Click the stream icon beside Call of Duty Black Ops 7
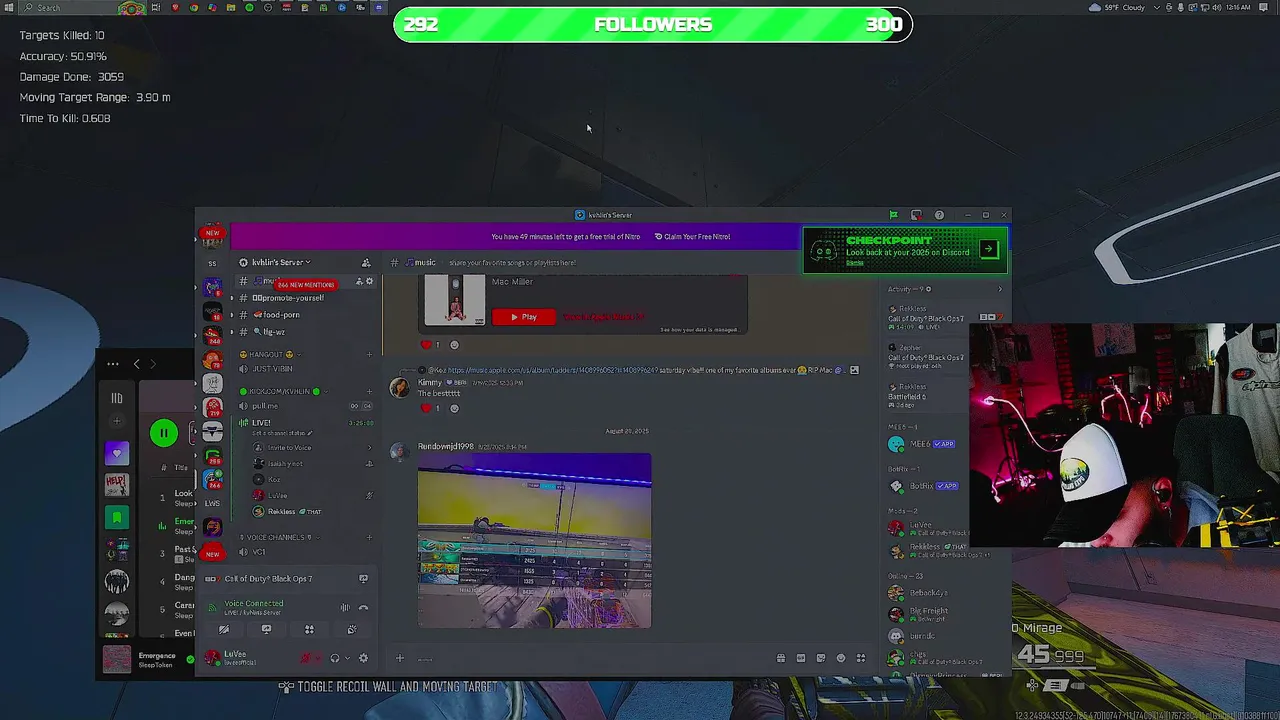This screenshot has height=720, width=1280. click(x=363, y=579)
